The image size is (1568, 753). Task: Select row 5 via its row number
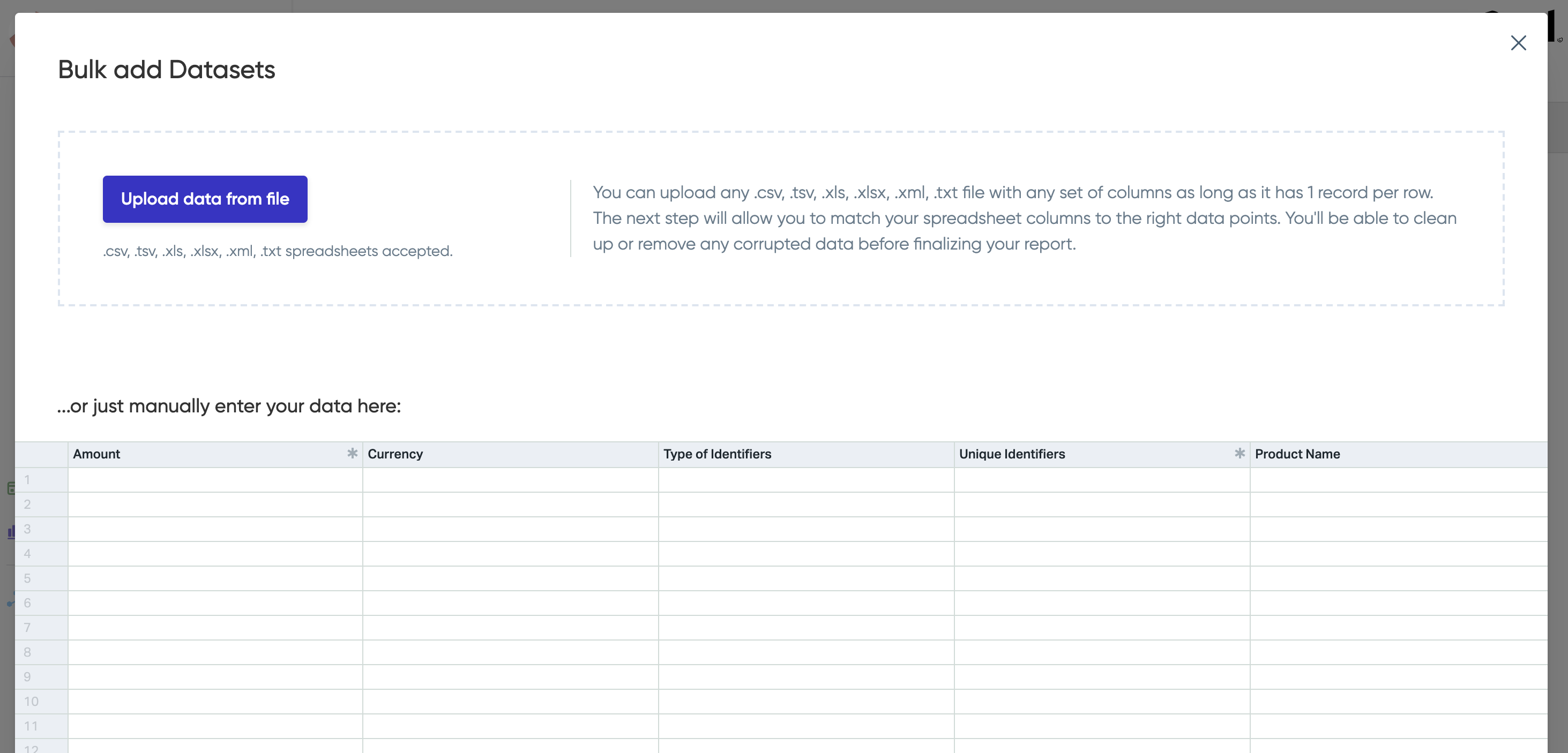(40, 578)
